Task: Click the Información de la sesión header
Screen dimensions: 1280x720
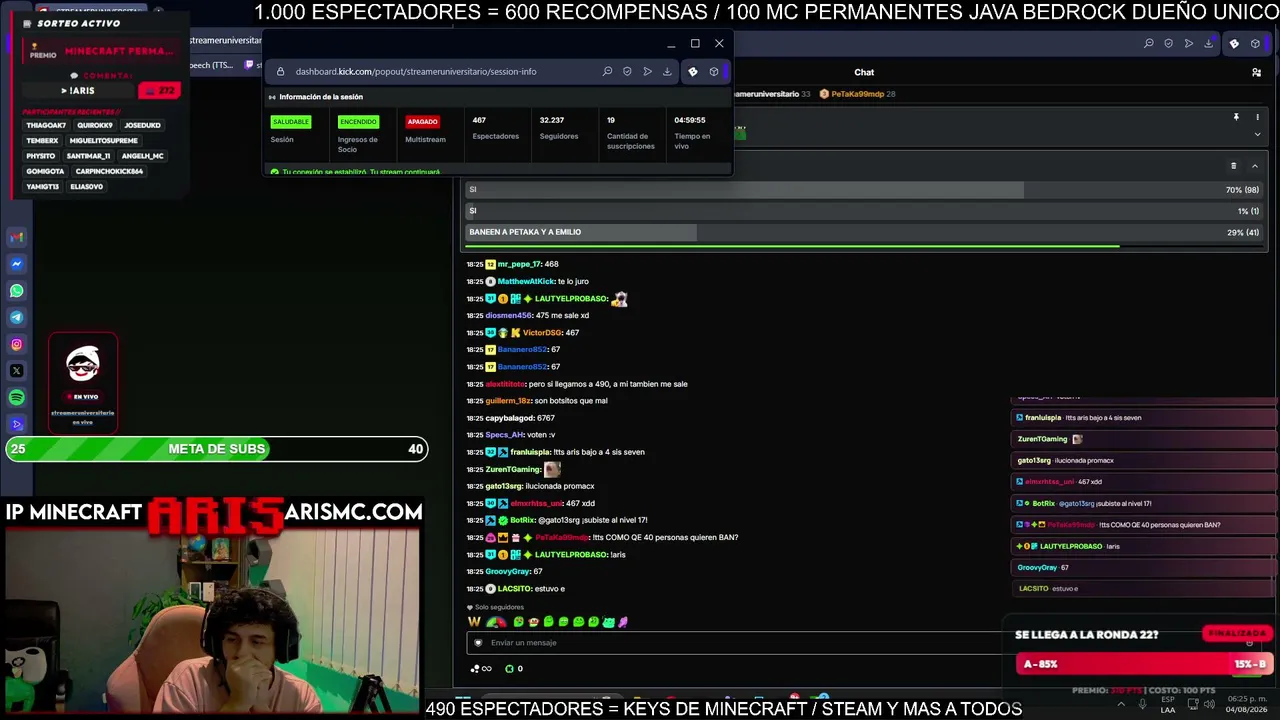Action: (x=321, y=97)
